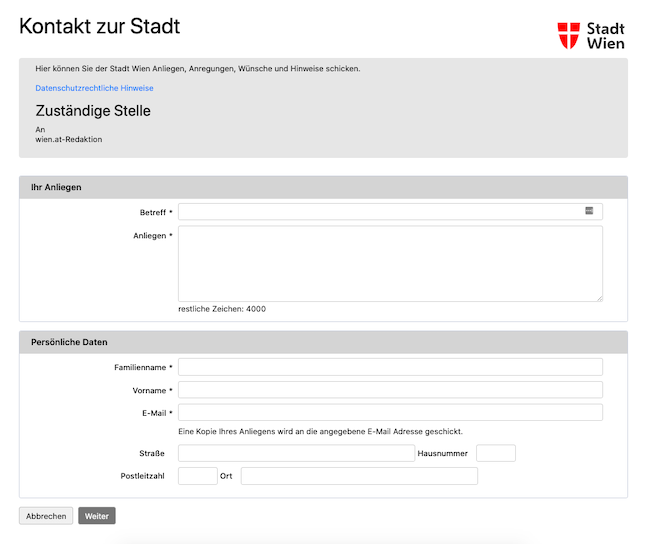The width and height of the screenshot is (650, 544).
Task: Continue with the Weiter button
Action: [x=97, y=516]
